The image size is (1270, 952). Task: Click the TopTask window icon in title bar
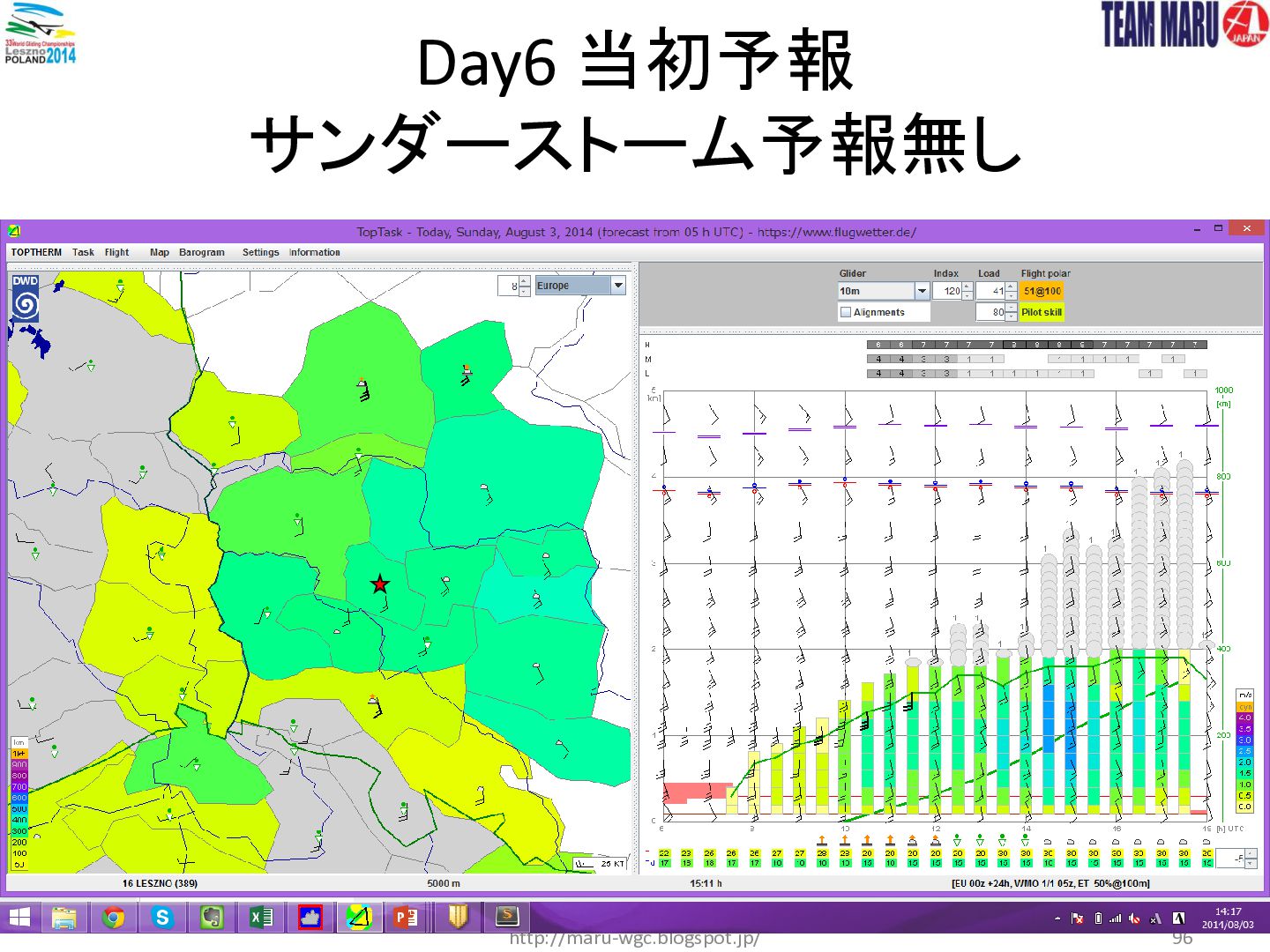coord(14,231)
